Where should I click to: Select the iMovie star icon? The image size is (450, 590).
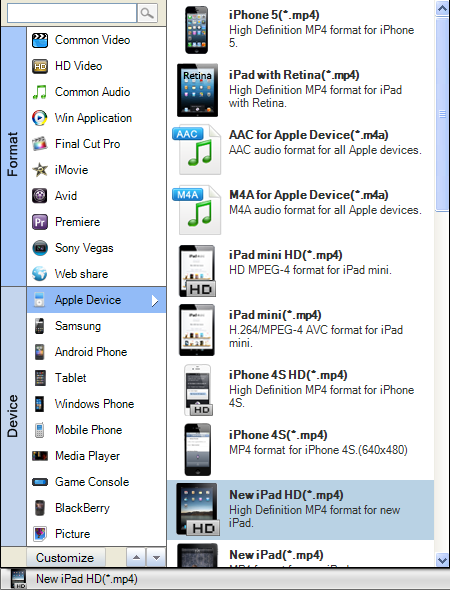click(x=40, y=170)
